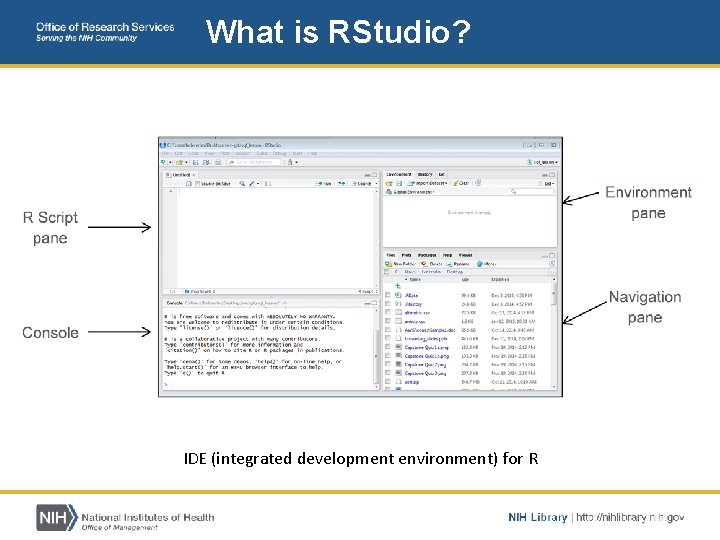Minimize the Environment pane
The width and height of the screenshot is (720, 540).
(545, 175)
